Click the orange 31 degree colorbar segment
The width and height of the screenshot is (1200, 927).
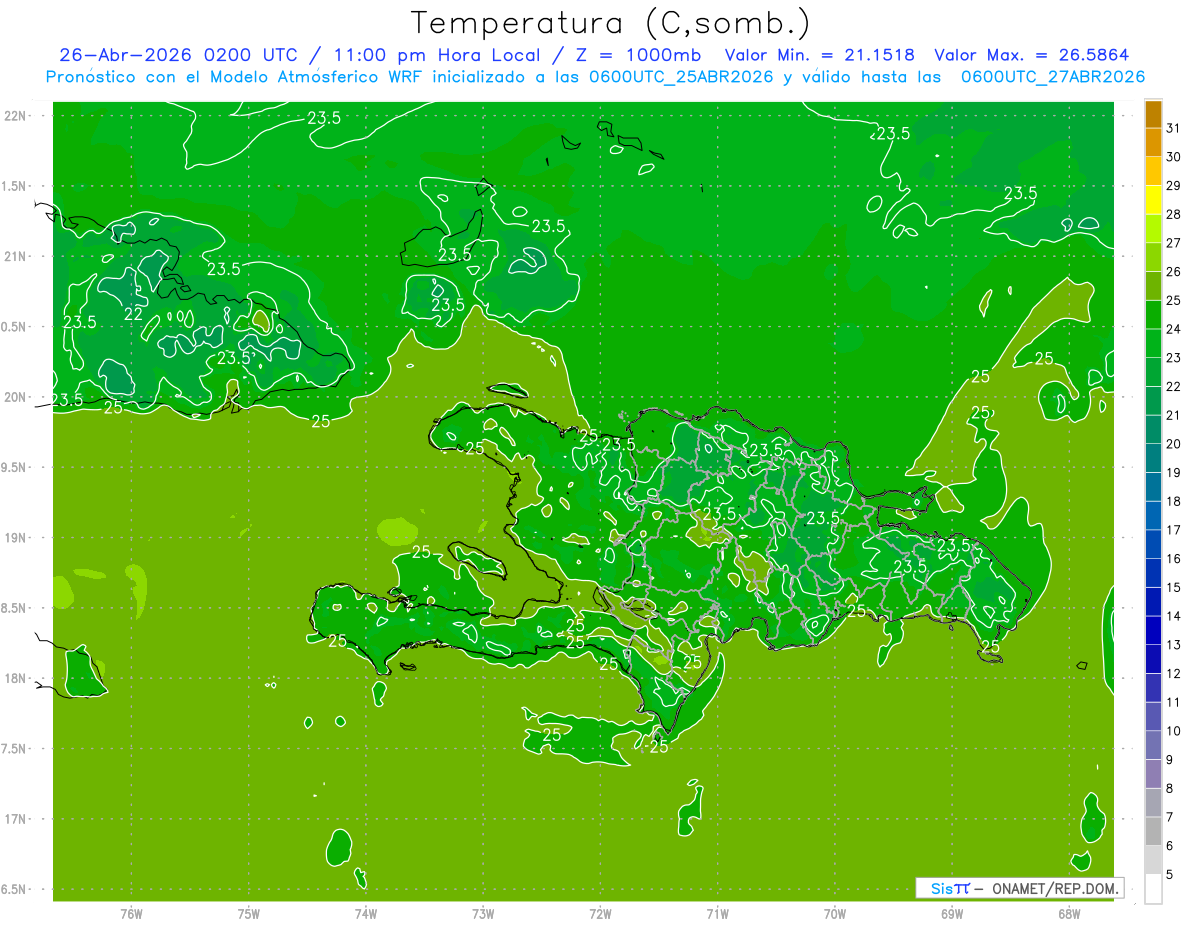[x=1153, y=114]
